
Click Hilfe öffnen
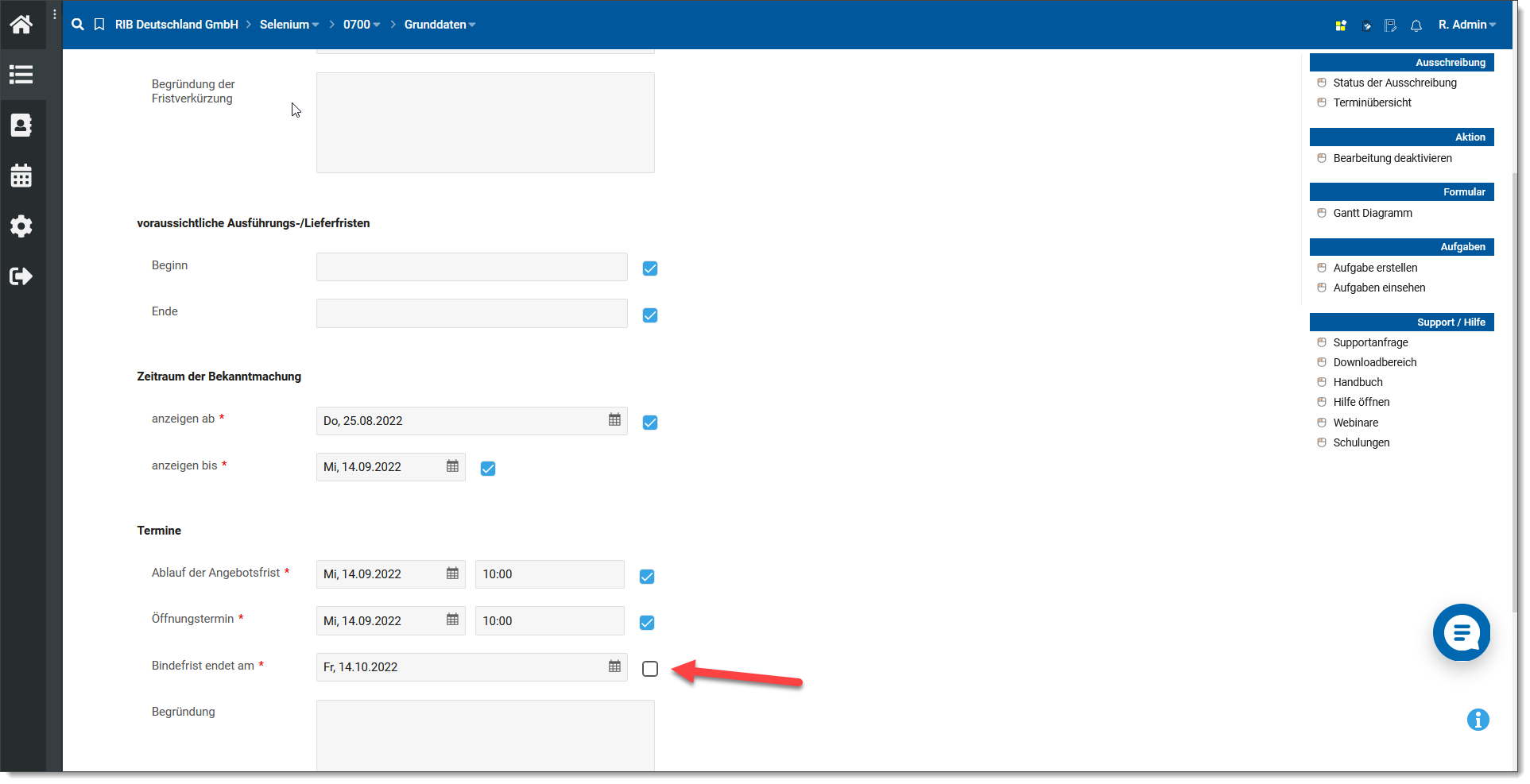tap(1362, 402)
